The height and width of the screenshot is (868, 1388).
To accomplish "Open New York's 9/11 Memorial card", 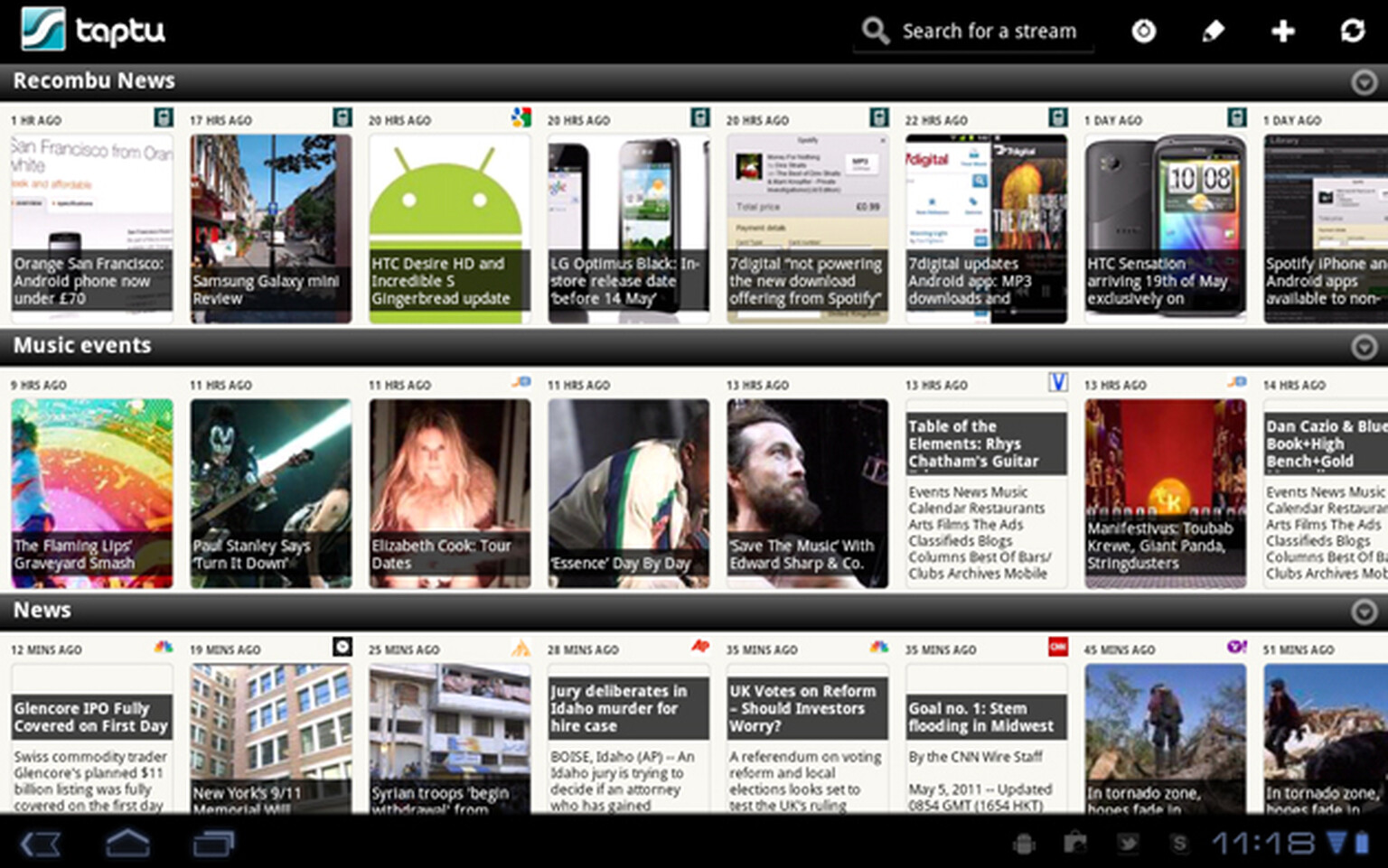I will point(271,738).
